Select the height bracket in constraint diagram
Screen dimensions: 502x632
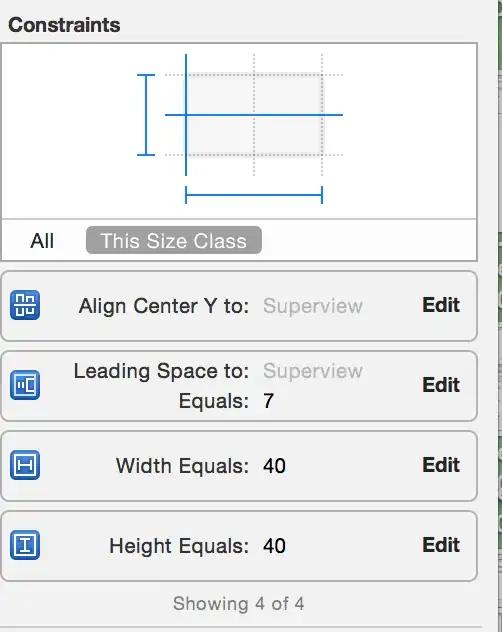(x=146, y=115)
